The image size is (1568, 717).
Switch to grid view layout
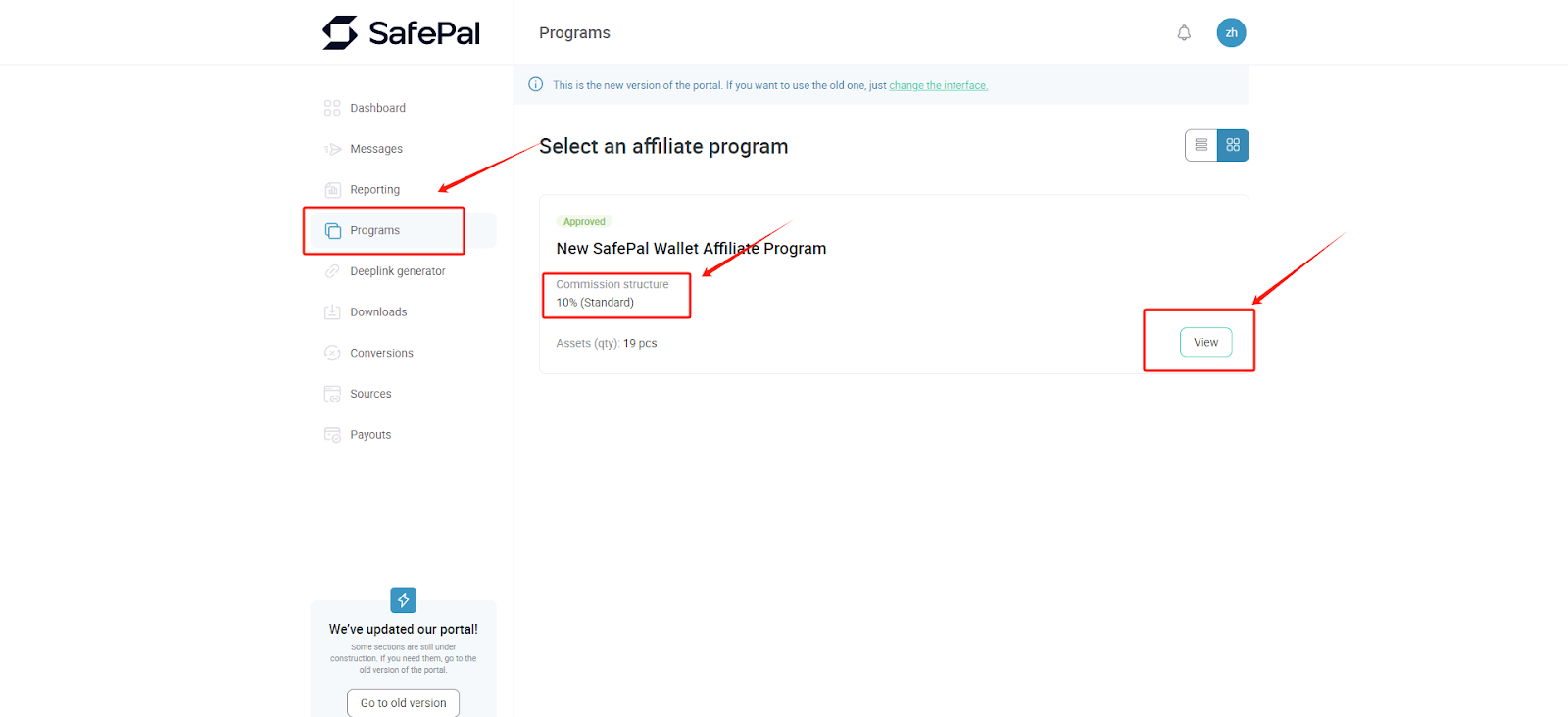[1233, 145]
